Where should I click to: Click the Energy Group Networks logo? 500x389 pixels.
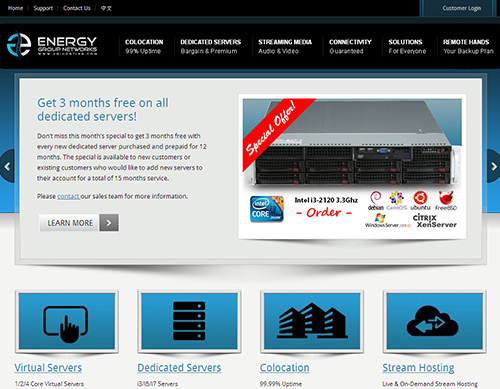[x=52, y=45]
